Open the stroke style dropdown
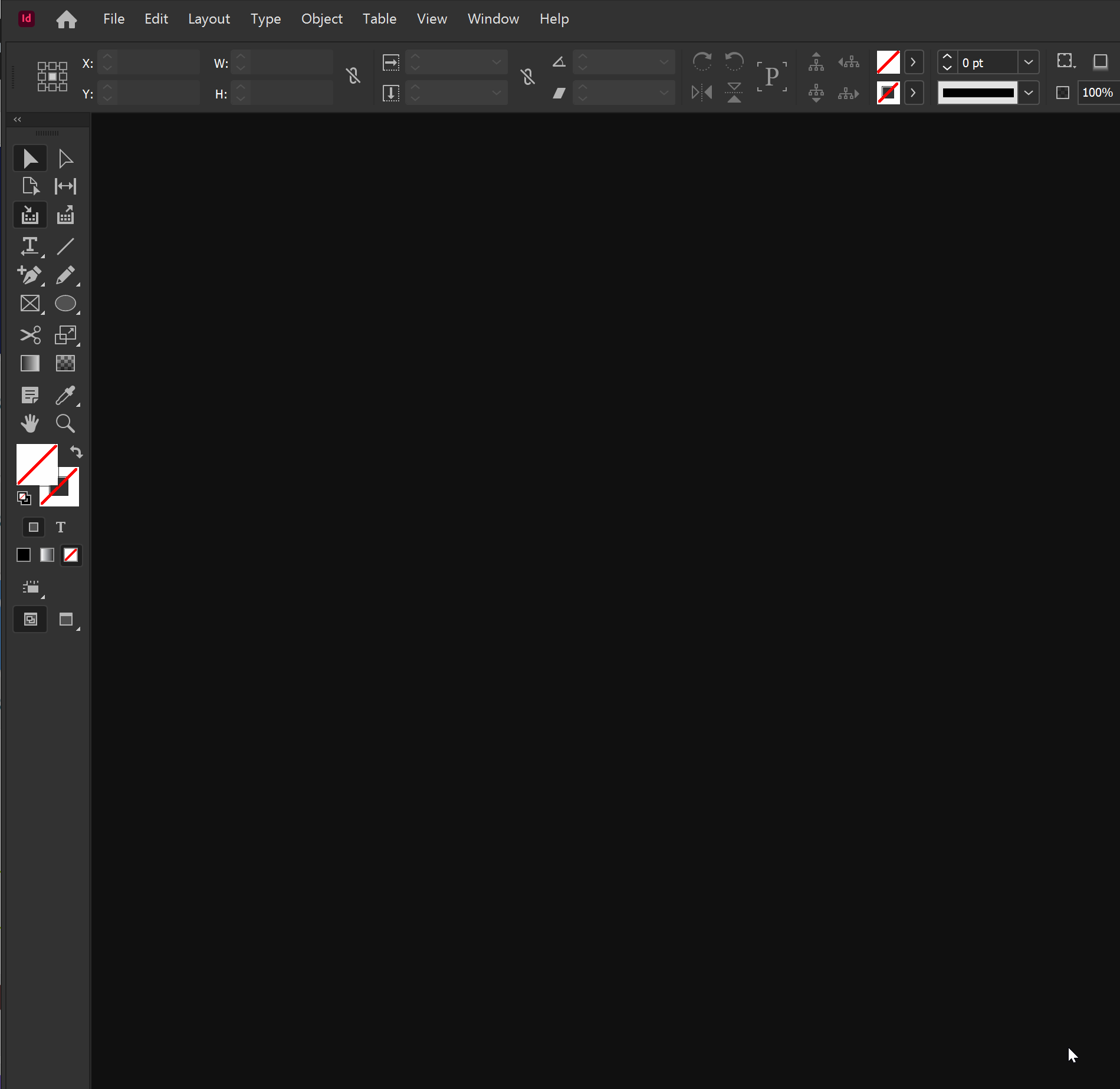The width and height of the screenshot is (1120, 1089). tap(1029, 93)
